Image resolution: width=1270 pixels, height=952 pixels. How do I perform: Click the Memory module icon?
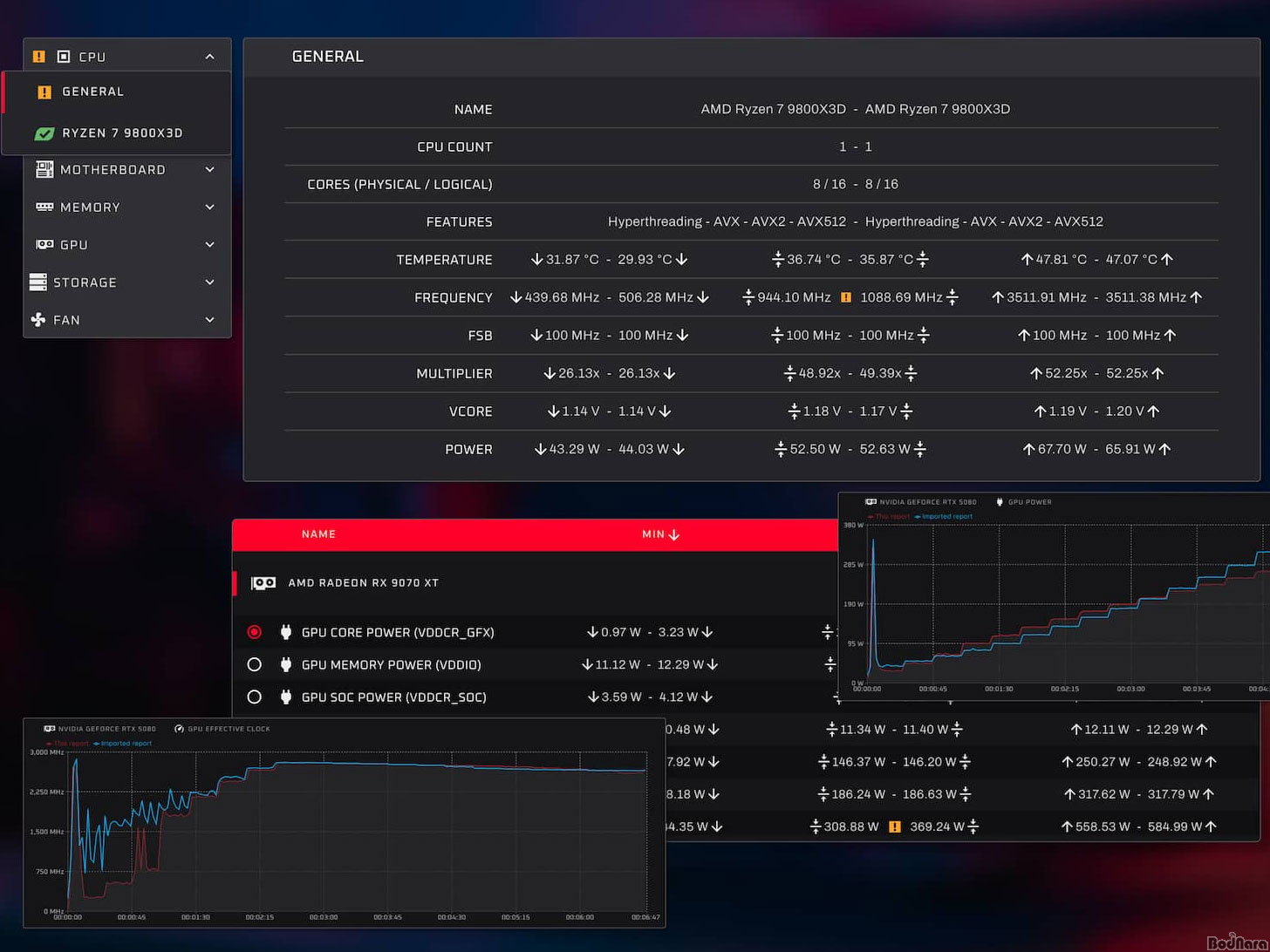(x=44, y=207)
